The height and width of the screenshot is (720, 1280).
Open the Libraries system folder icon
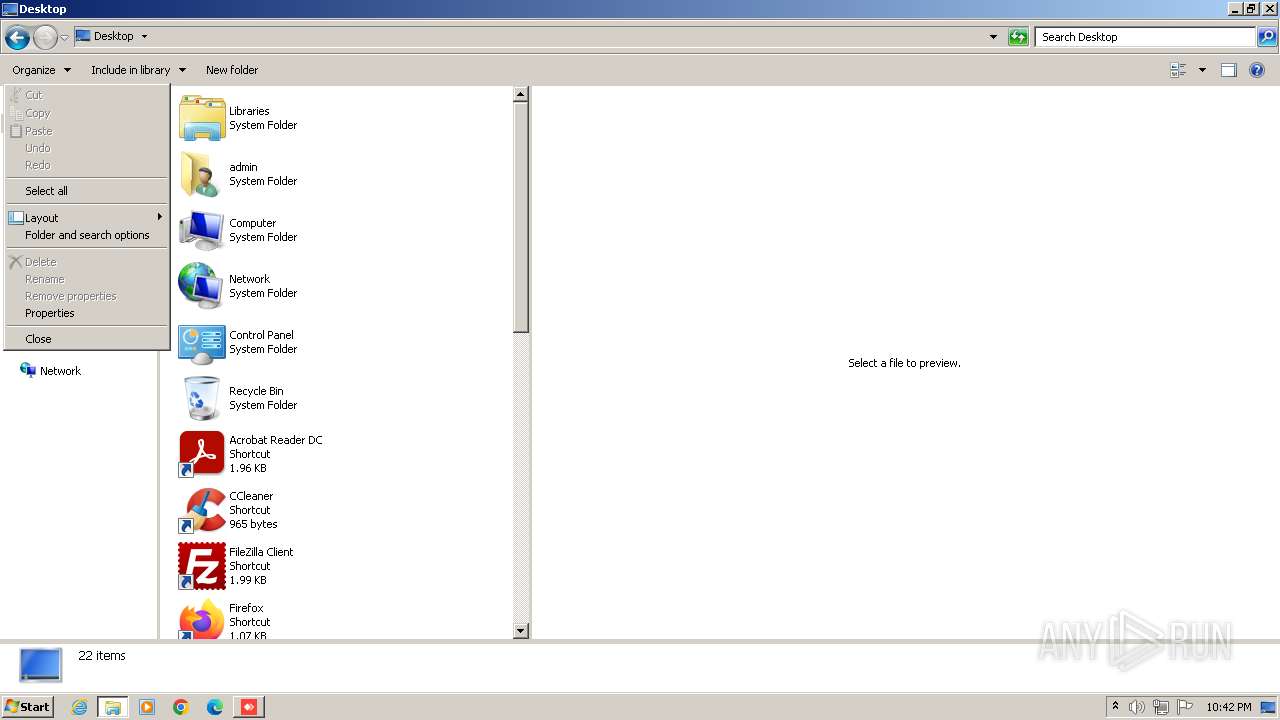(202, 118)
